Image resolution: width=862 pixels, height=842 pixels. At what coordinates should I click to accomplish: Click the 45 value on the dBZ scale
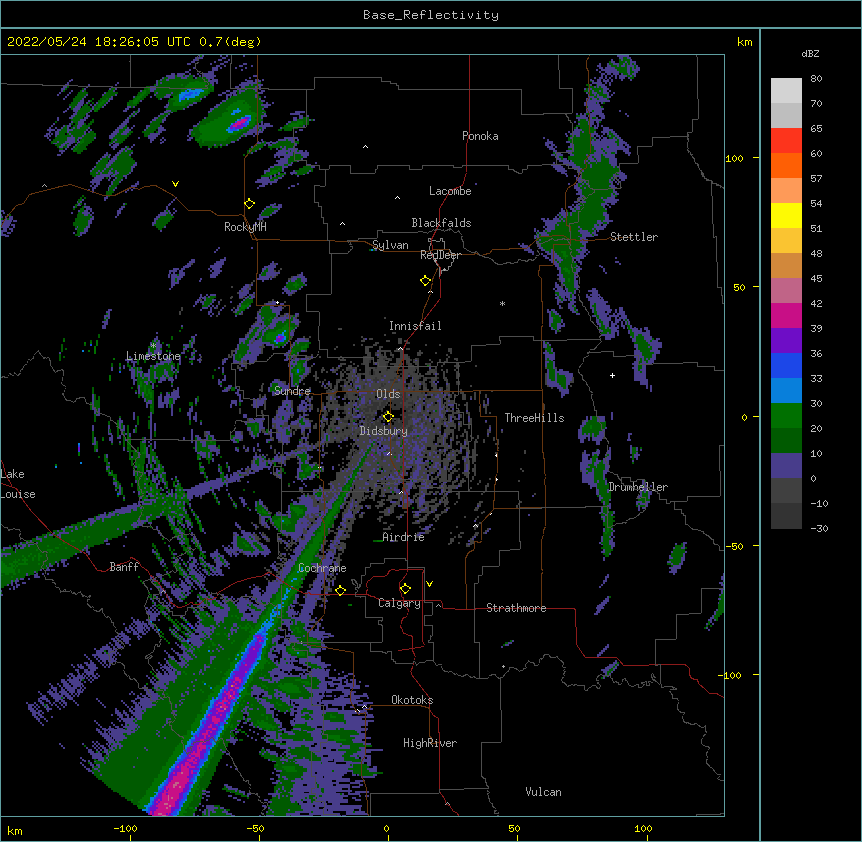[x=816, y=278]
